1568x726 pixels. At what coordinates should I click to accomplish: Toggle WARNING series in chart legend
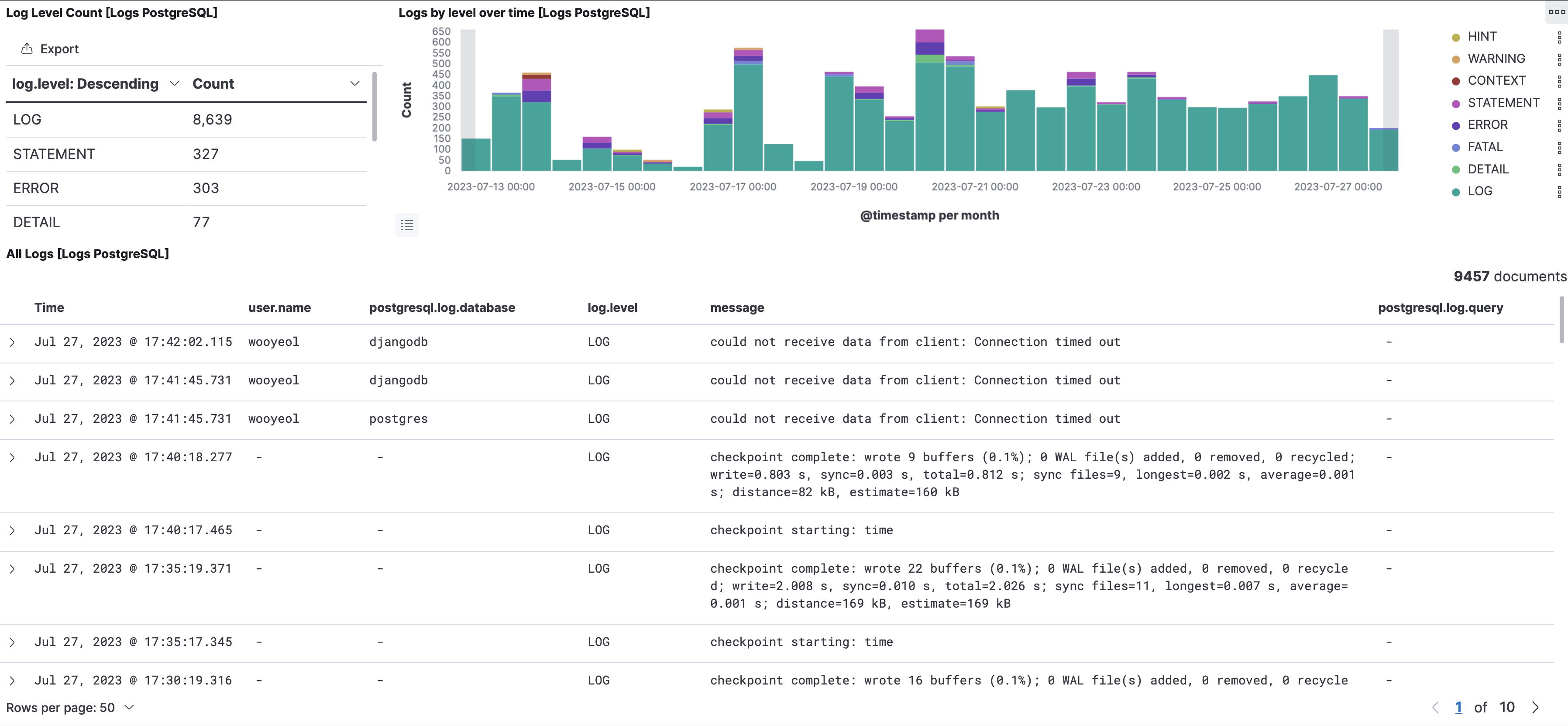pyautogui.click(x=1496, y=59)
